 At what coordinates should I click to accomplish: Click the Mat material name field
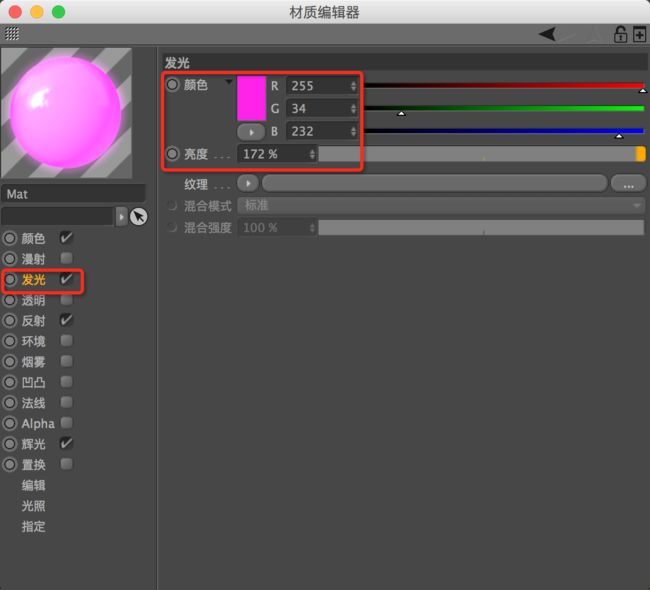73,194
